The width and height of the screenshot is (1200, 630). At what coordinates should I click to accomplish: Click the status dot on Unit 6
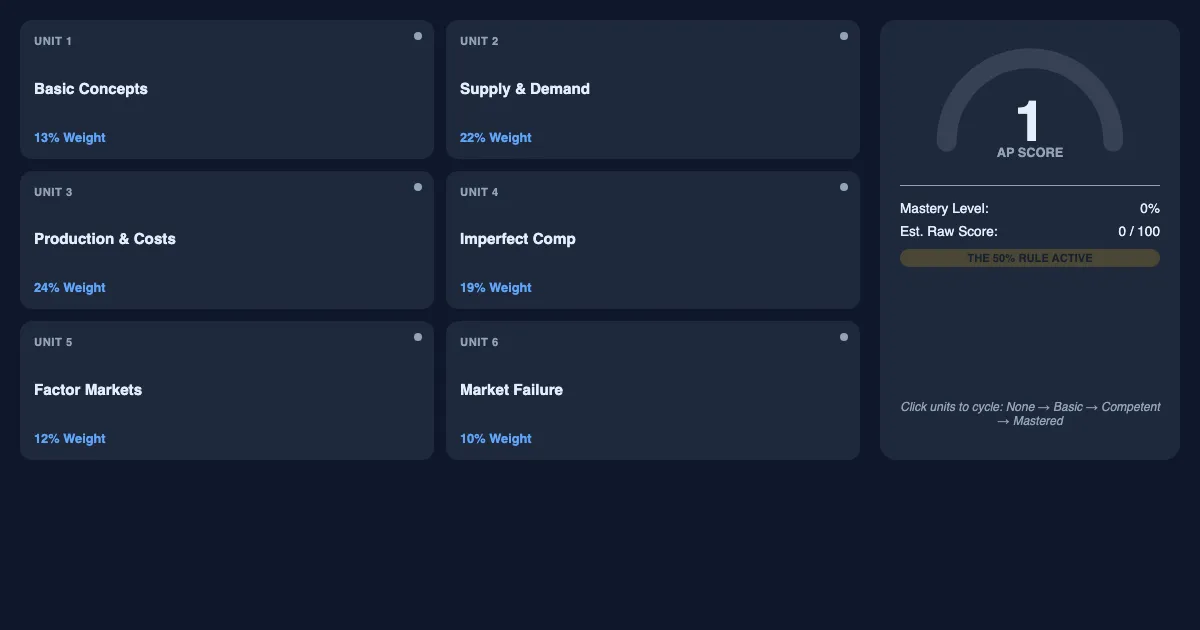[x=844, y=337]
